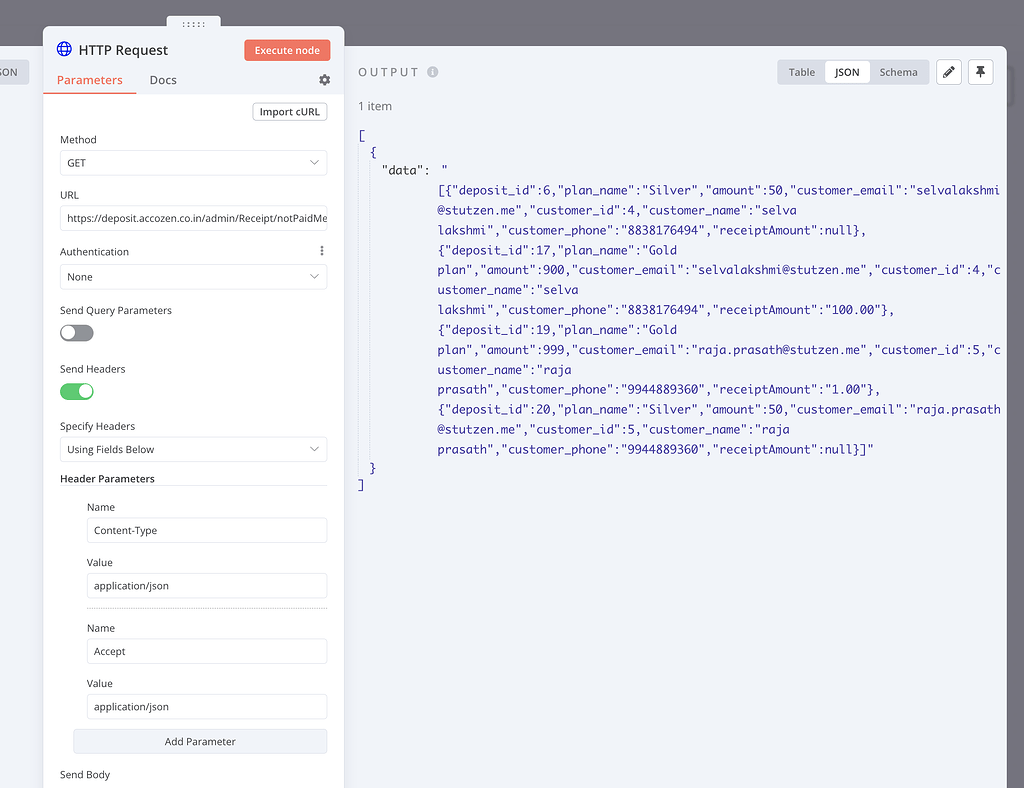This screenshot has height=788, width=1024.
Task: Click the HTTP Request globe icon
Action: (x=64, y=49)
